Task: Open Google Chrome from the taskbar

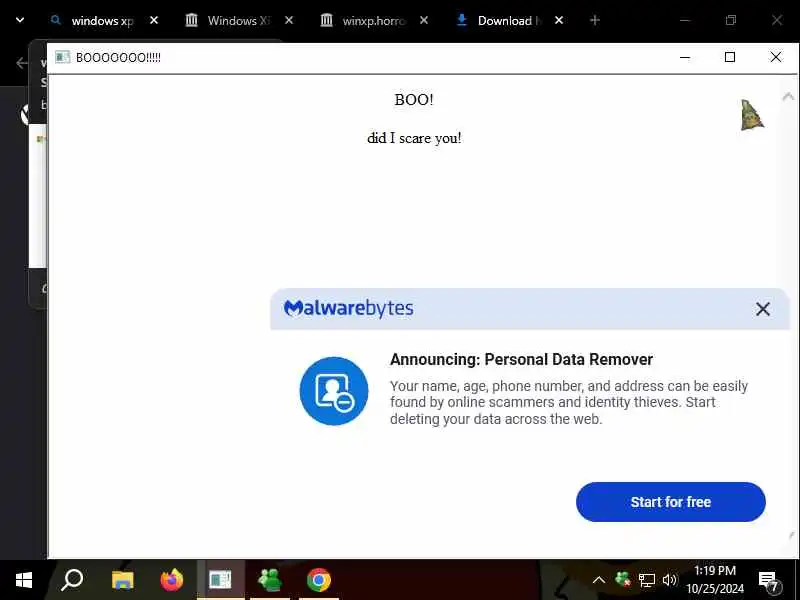Action: [x=319, y=580]
